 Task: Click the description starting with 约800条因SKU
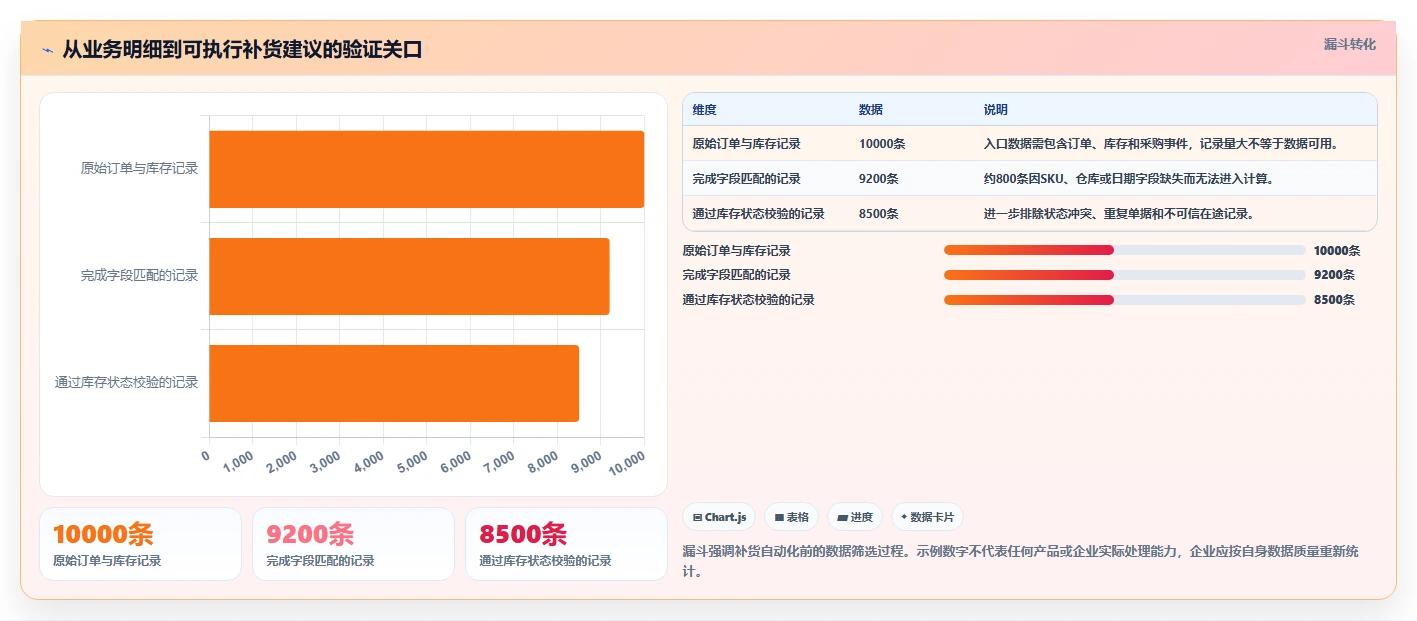pos(1128,179)
